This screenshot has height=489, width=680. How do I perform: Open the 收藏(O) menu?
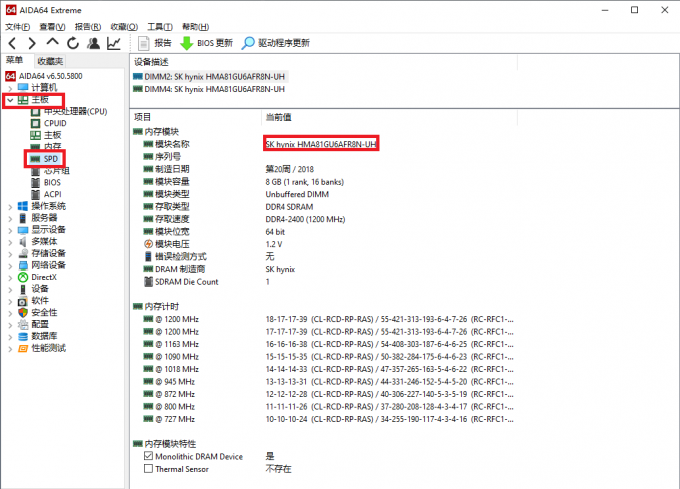click(x=124, y=27)
